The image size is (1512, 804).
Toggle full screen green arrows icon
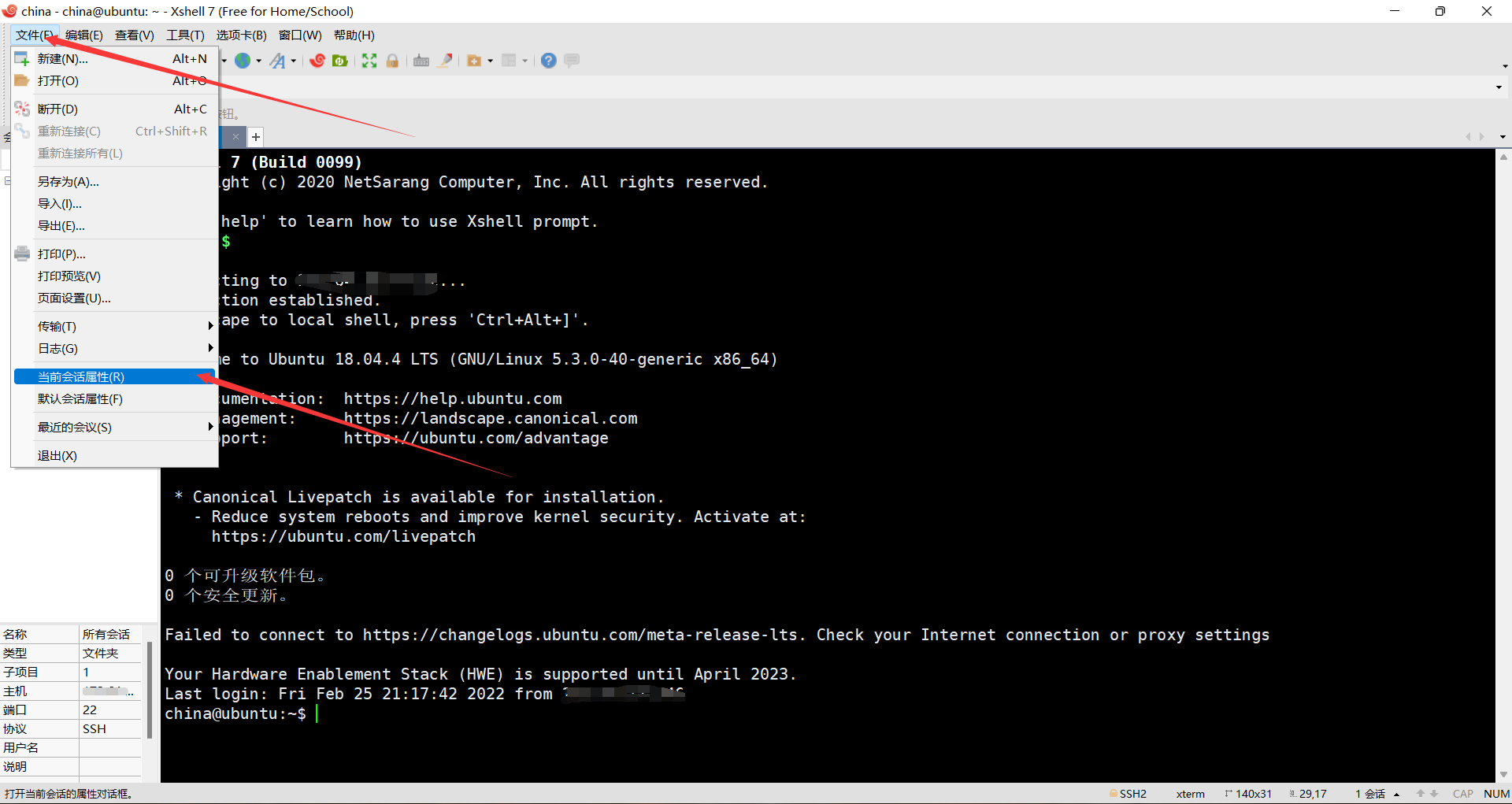tap(369, 61)
